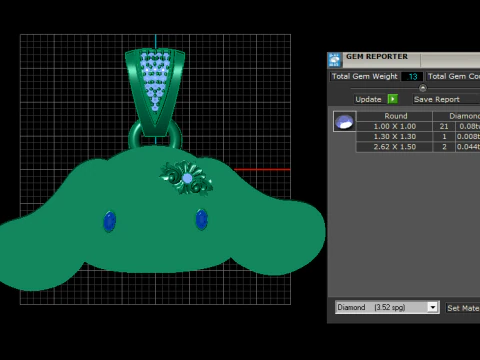Click the slider handle below gem weight
480x360 pixels.
point(423,88)
